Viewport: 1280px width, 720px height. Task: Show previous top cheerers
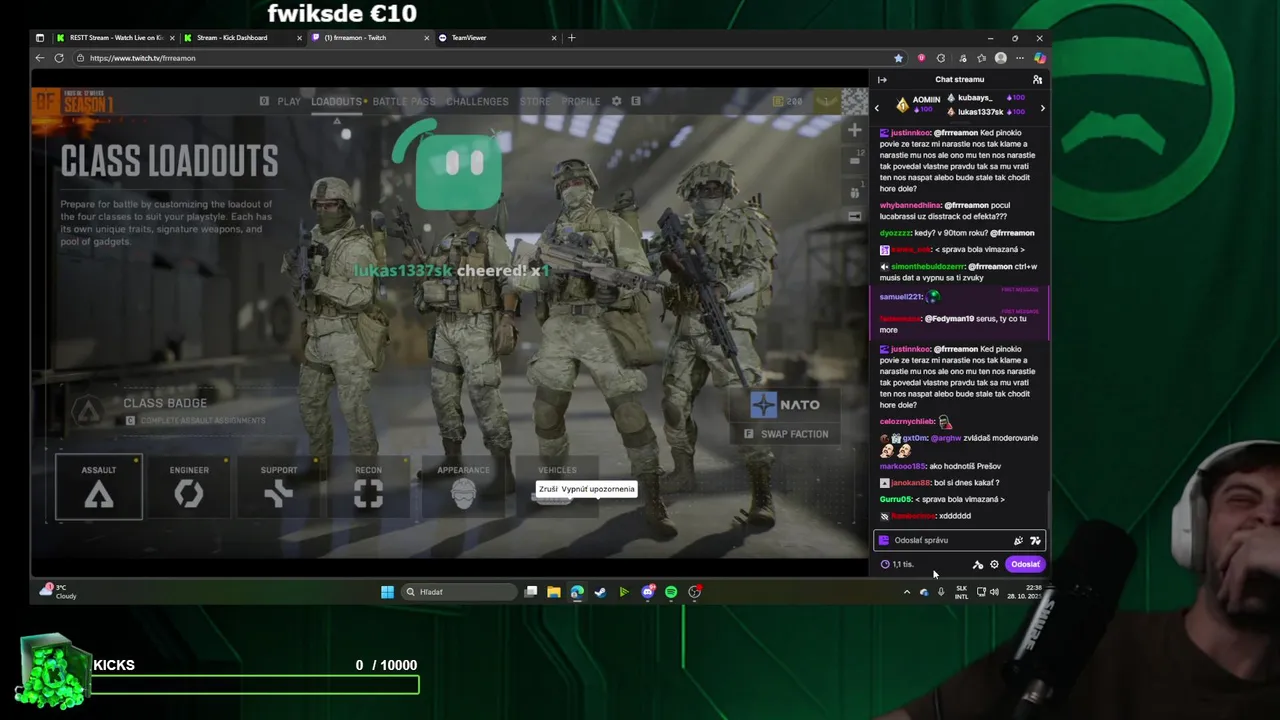pyautogui.click(x=878, y=107)
